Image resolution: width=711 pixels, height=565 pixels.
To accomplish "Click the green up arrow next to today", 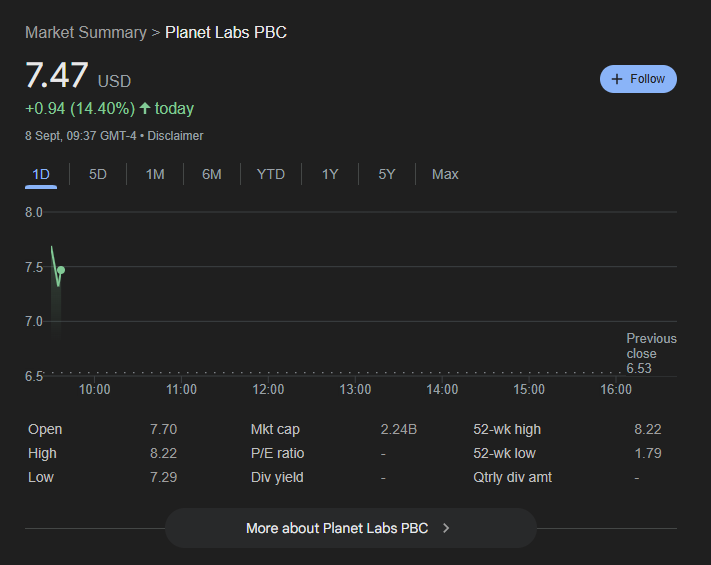I will coord(145,108).
